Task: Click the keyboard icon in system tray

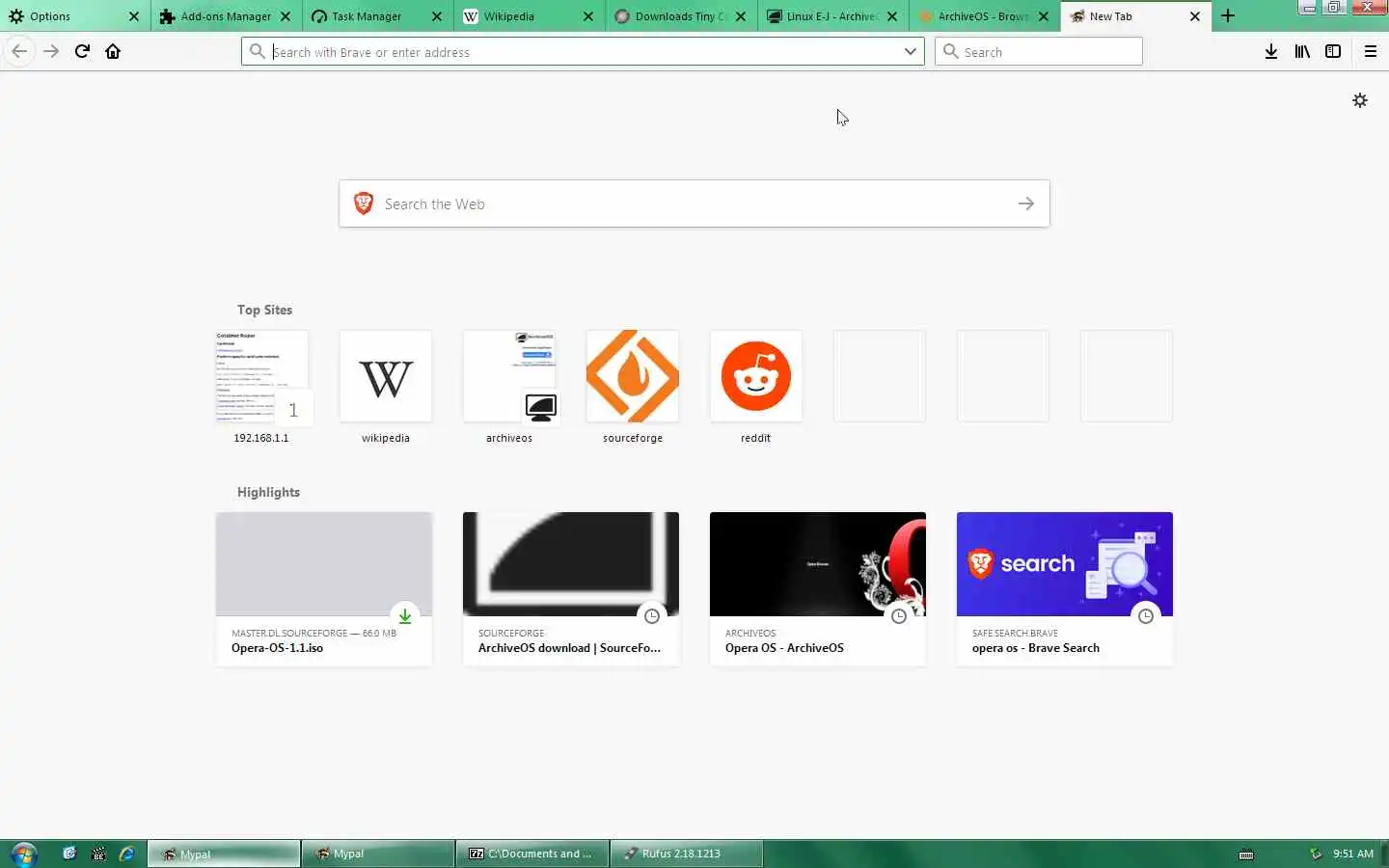Action: (1246, 854)
